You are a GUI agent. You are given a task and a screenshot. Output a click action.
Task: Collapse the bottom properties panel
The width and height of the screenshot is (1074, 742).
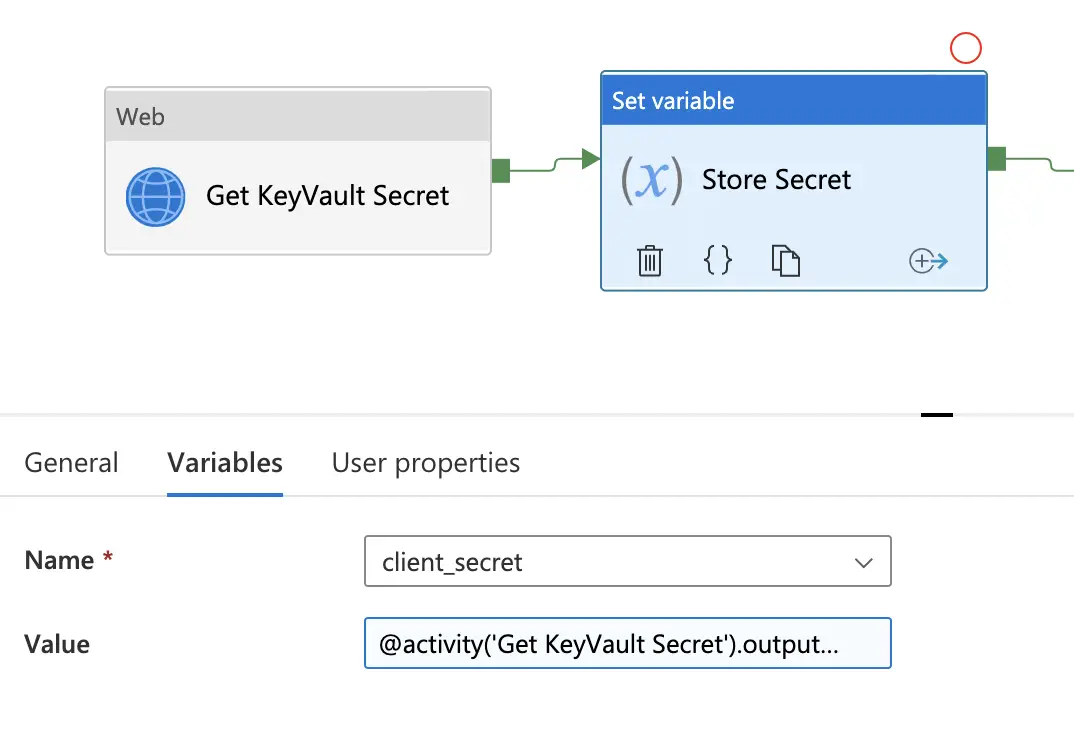[x=937, y=413]
